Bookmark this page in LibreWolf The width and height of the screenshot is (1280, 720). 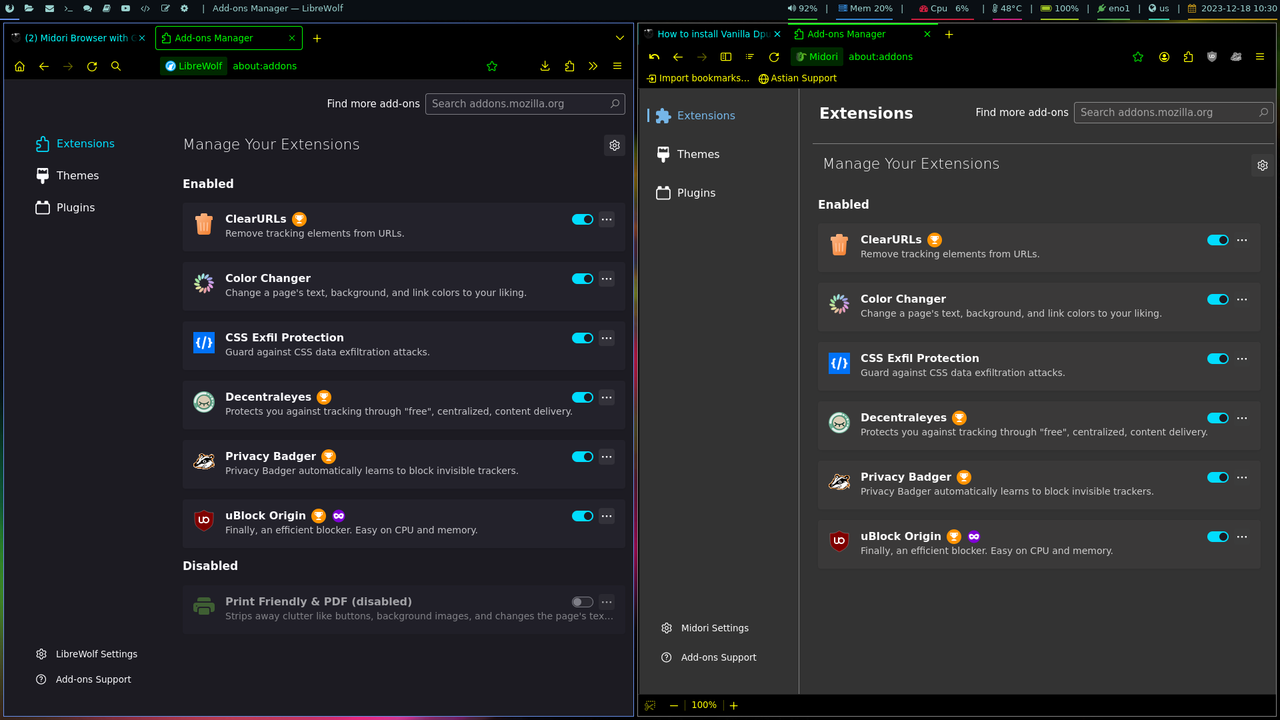(x=492, y=66)
